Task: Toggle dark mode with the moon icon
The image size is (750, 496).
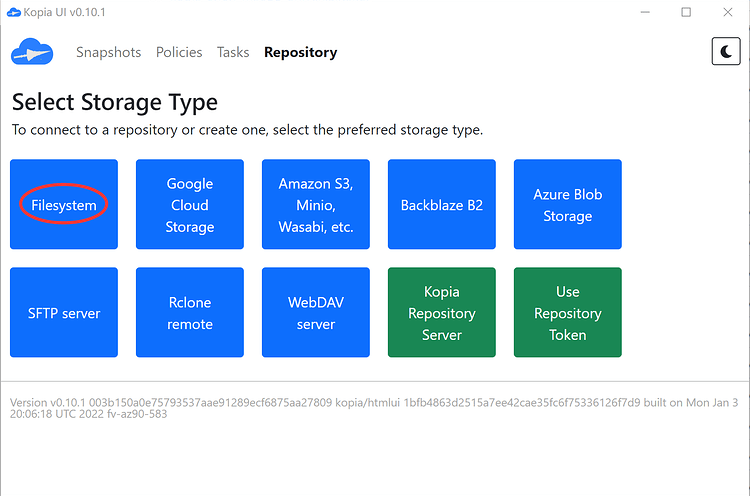Action: tap(725, 51)
